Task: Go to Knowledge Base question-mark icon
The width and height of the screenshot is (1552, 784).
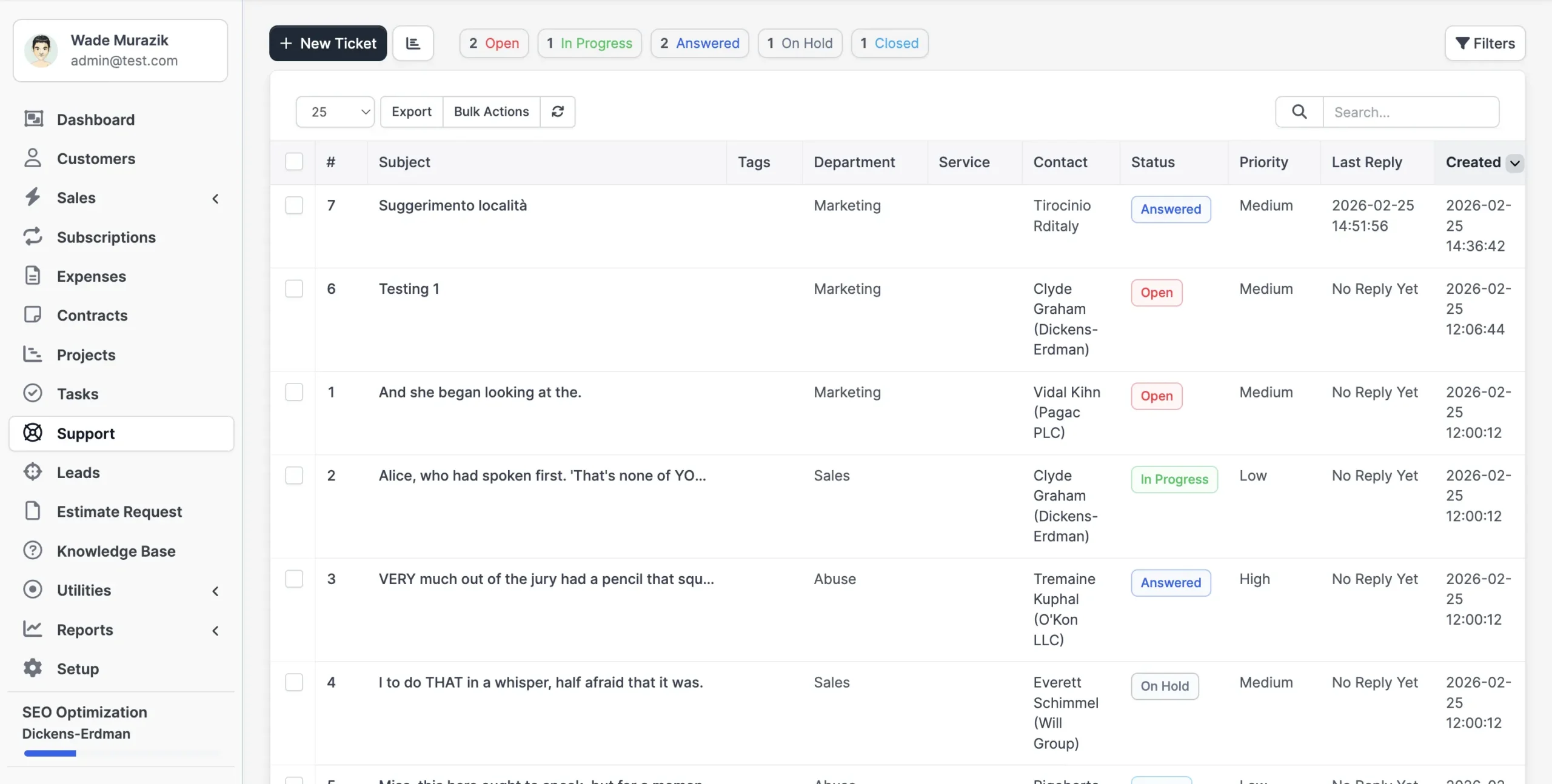Action: point(33,550)
